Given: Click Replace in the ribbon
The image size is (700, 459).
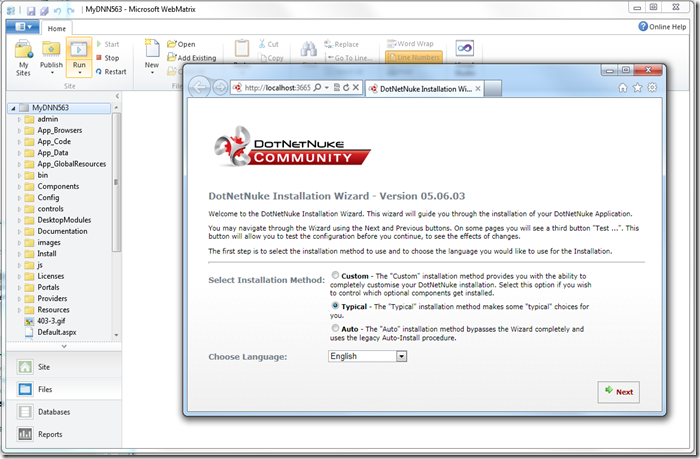Looking at the screenshot, I should tap(342, 44).
